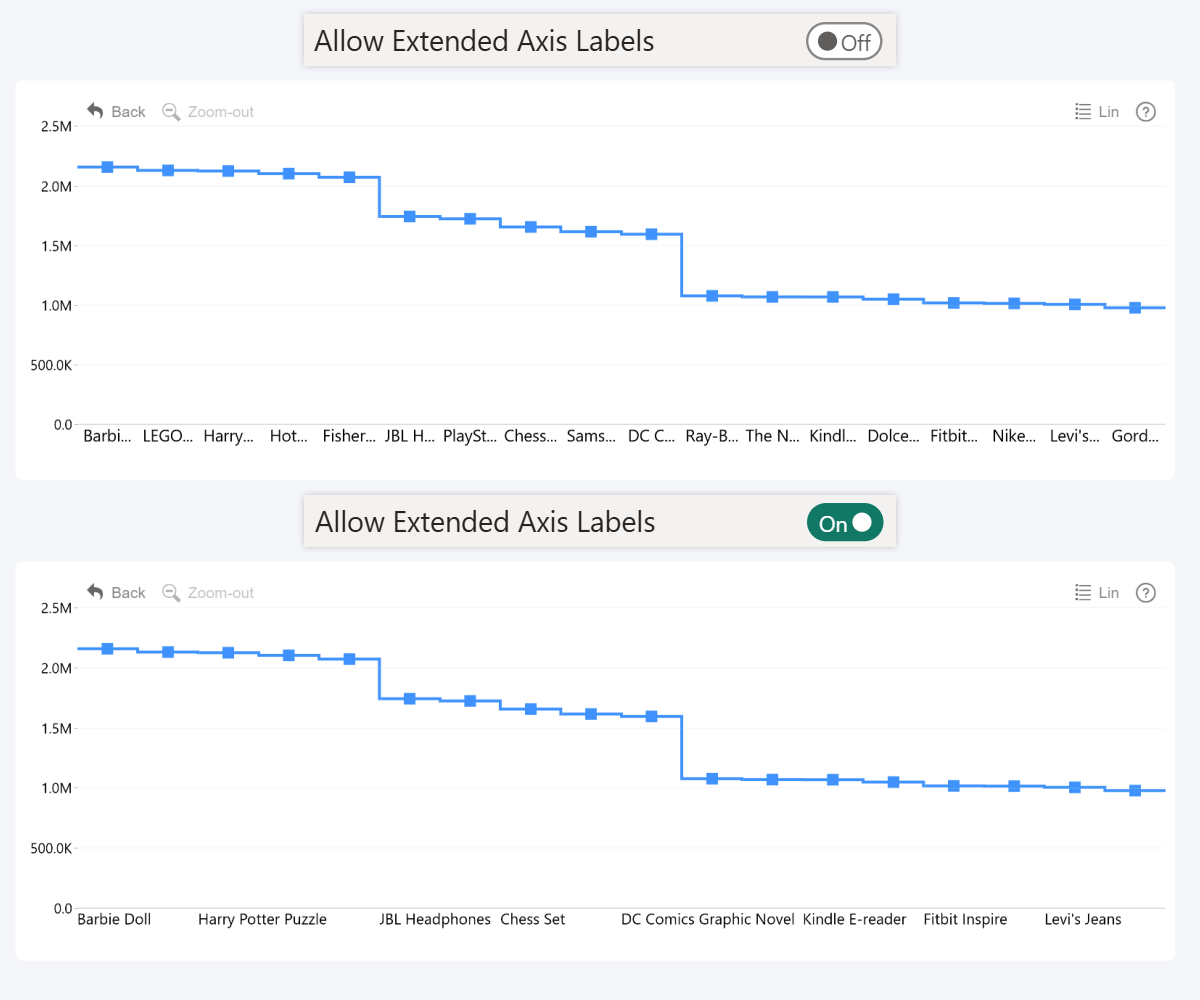Select the DC Comics Graphic Novel axis label

click(x=707, y=919)
